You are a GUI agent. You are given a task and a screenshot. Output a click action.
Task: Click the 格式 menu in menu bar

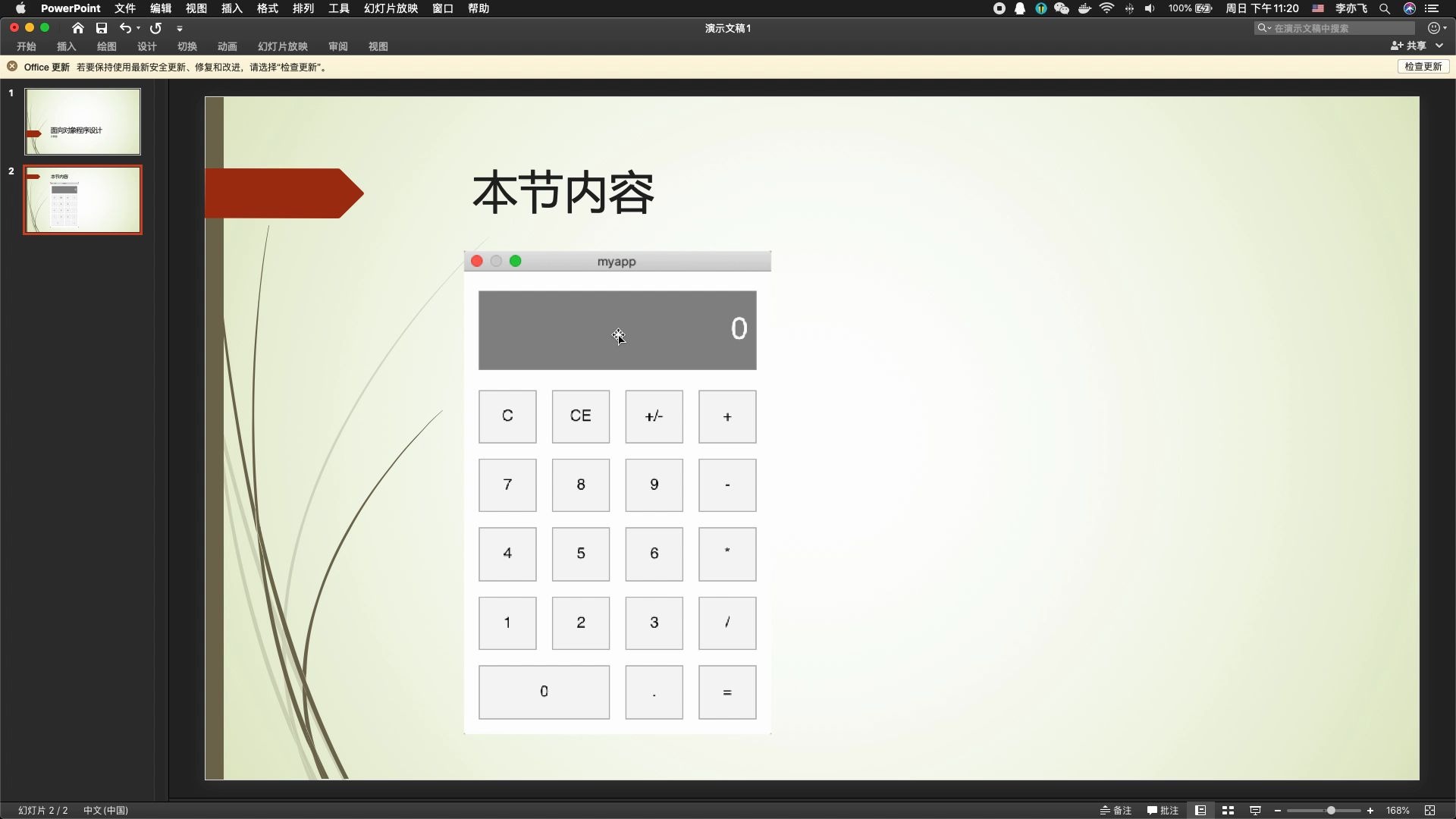264,8
